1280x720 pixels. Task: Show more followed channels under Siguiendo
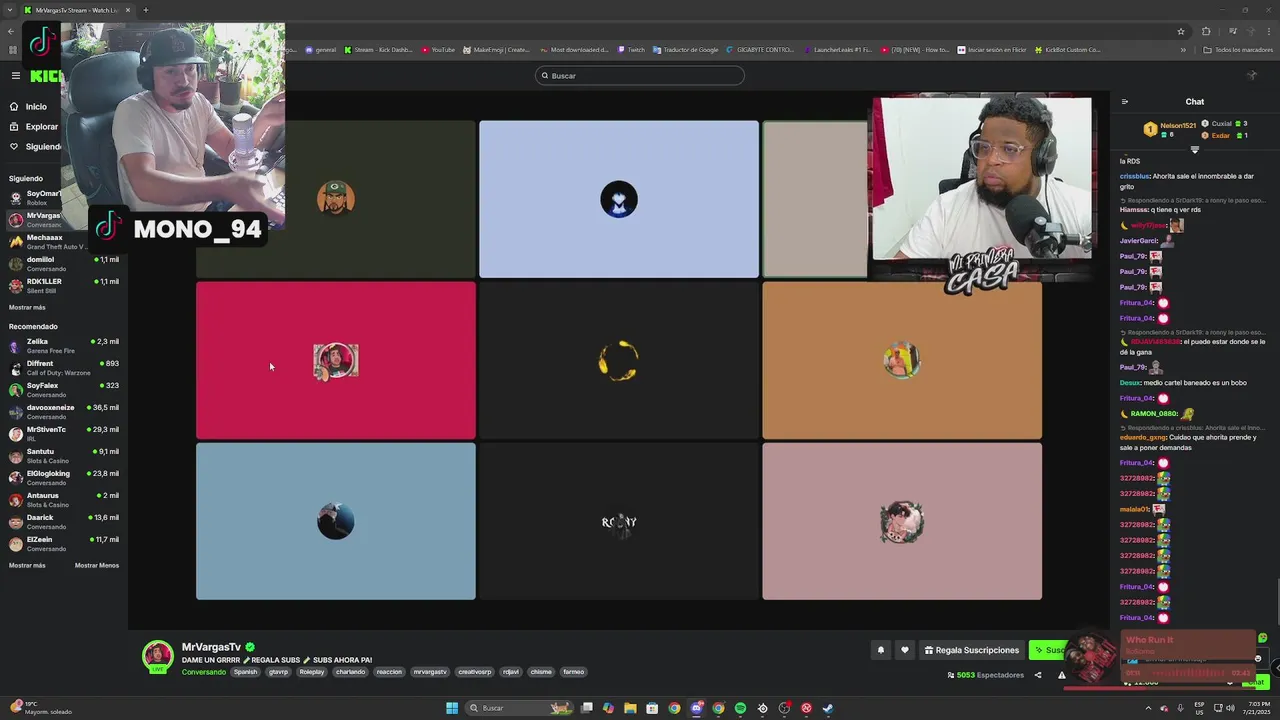[27, 307]
